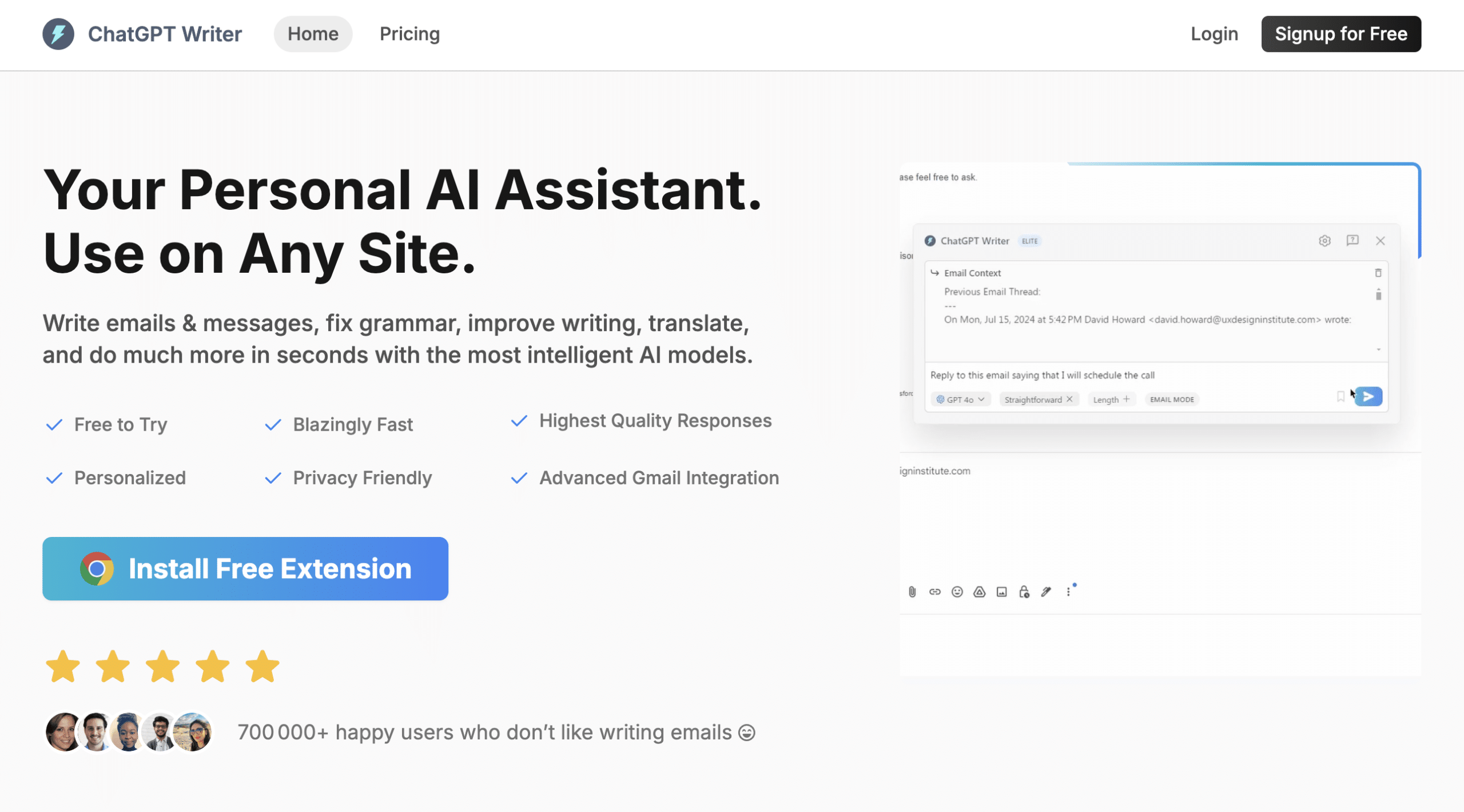Open the Pricing page tab

click(409, 34)
